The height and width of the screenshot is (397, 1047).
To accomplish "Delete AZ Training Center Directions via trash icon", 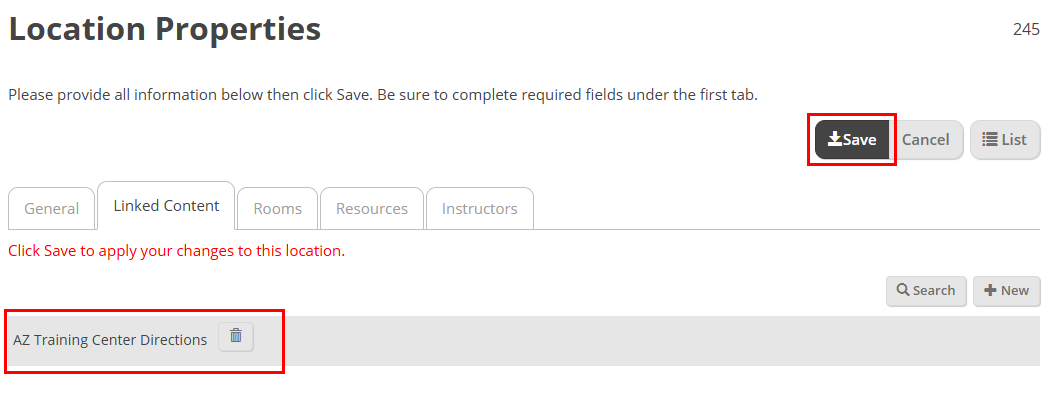I will tap(236, 336).
